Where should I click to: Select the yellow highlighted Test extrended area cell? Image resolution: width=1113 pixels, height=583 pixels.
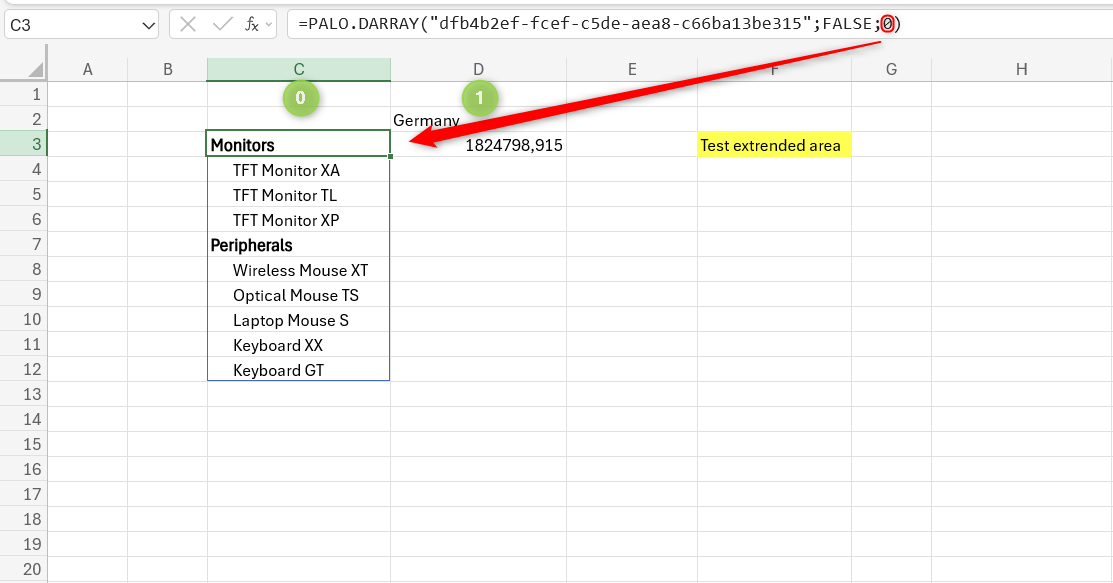click(x=774, y=144)
